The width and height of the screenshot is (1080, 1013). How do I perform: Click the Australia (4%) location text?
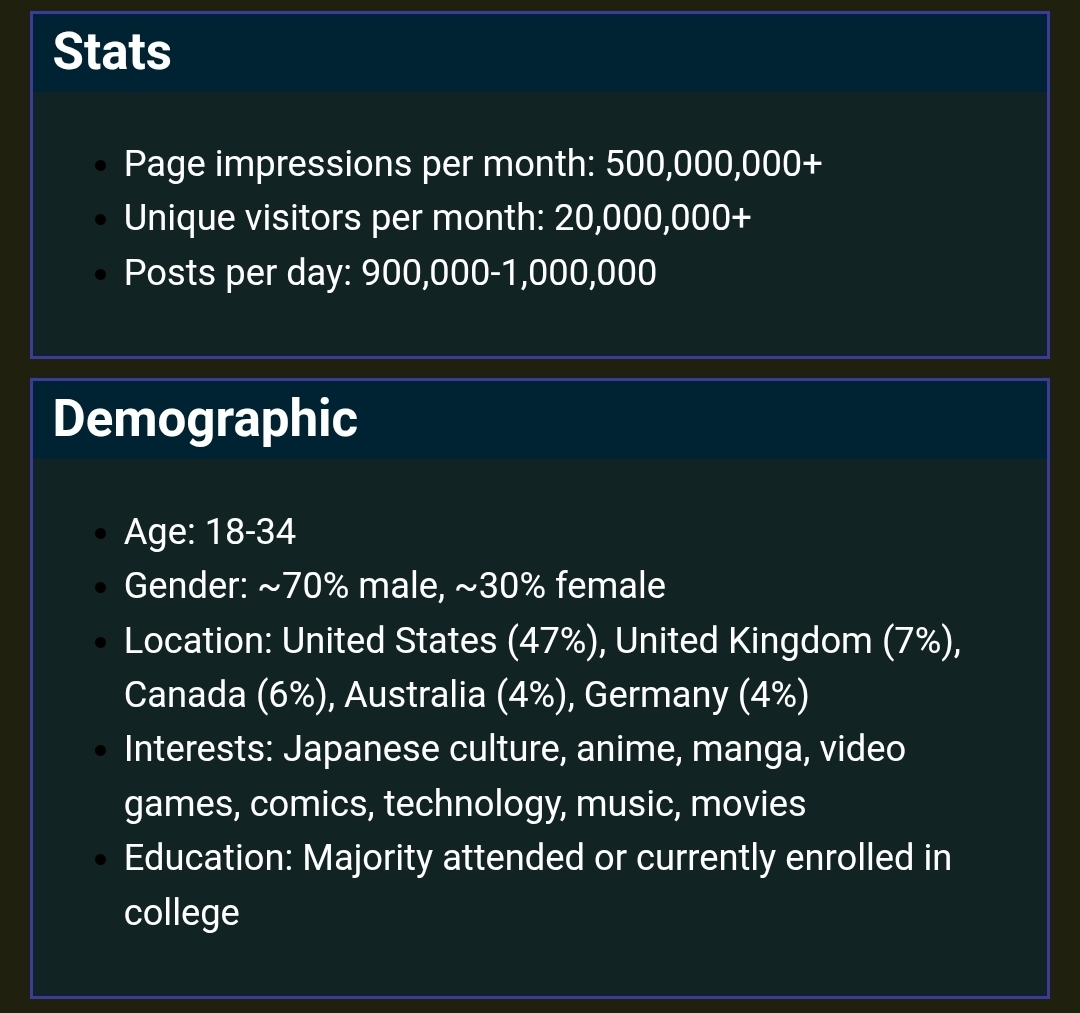pos(459,695)
